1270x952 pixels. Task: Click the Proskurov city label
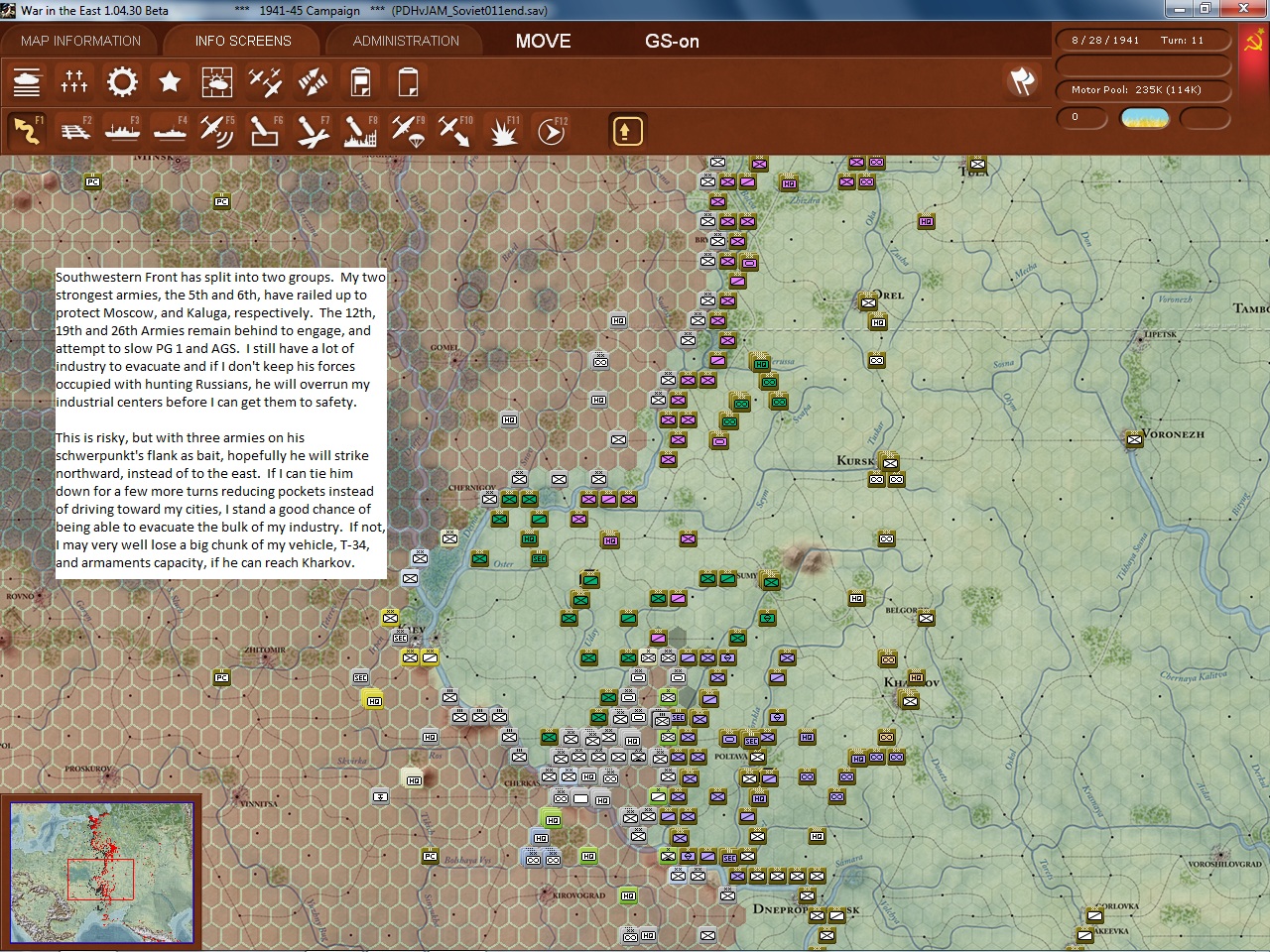coord(88,769)
